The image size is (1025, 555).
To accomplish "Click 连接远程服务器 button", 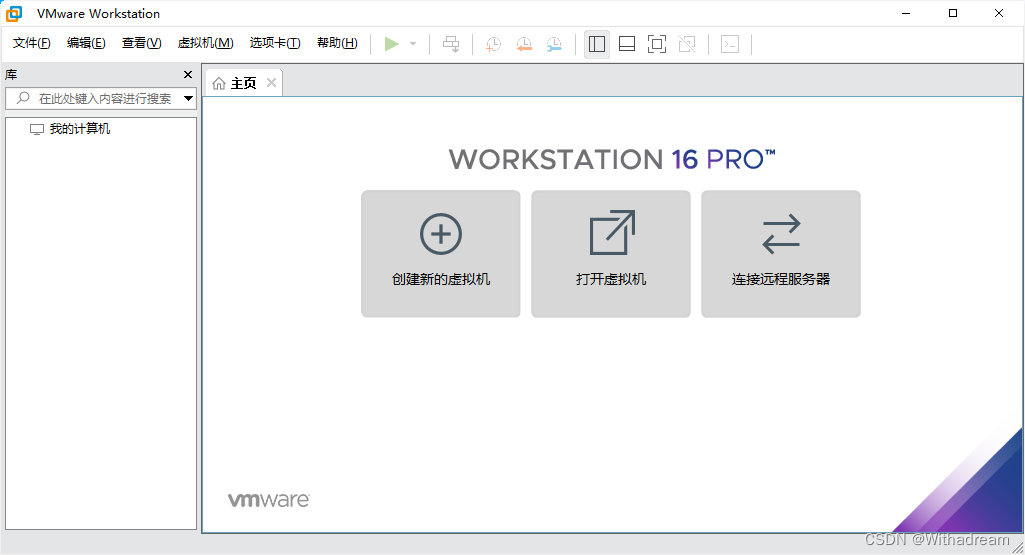I will [781, 254].
